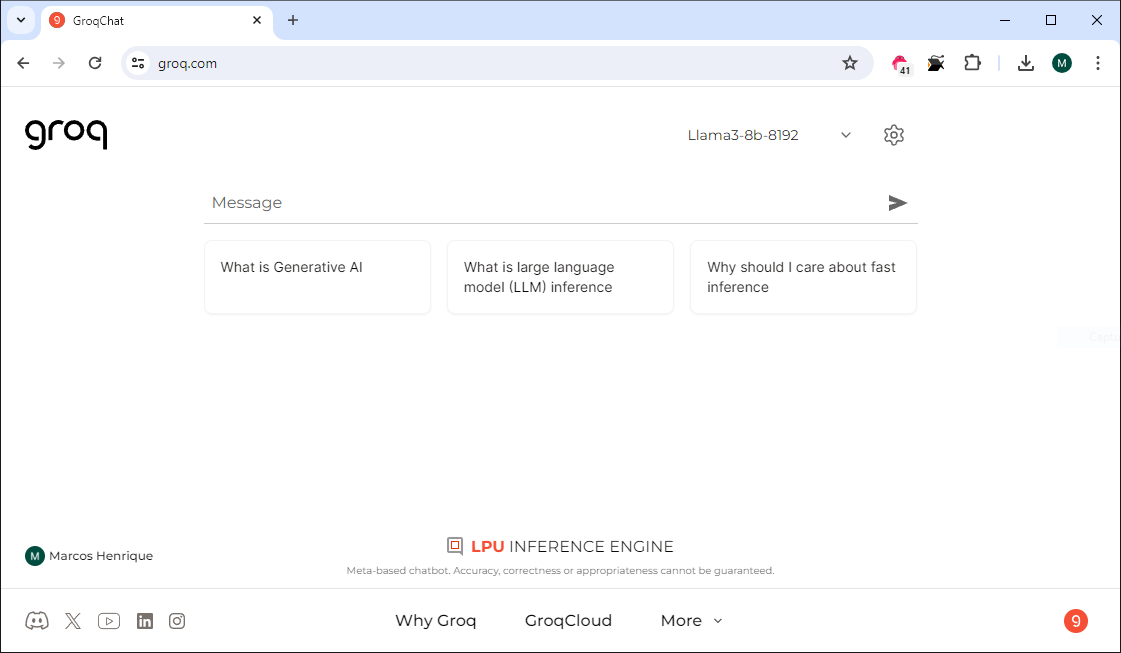This screenshot has height=653, width=1121.
Task: Open Groq's Discord page
Action: point(37,621)
